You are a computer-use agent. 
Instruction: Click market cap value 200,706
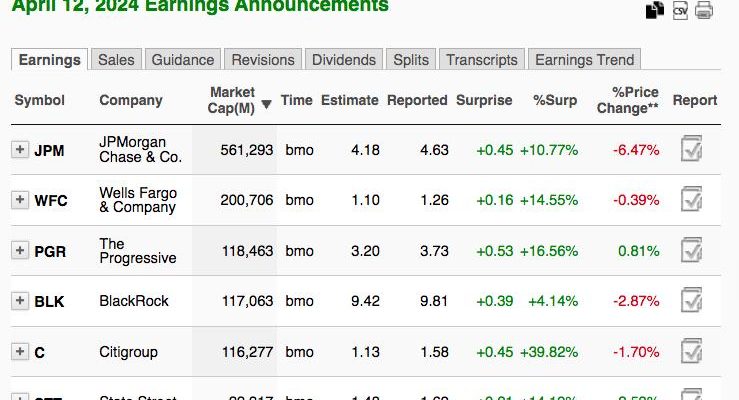[x=246, y=200]
